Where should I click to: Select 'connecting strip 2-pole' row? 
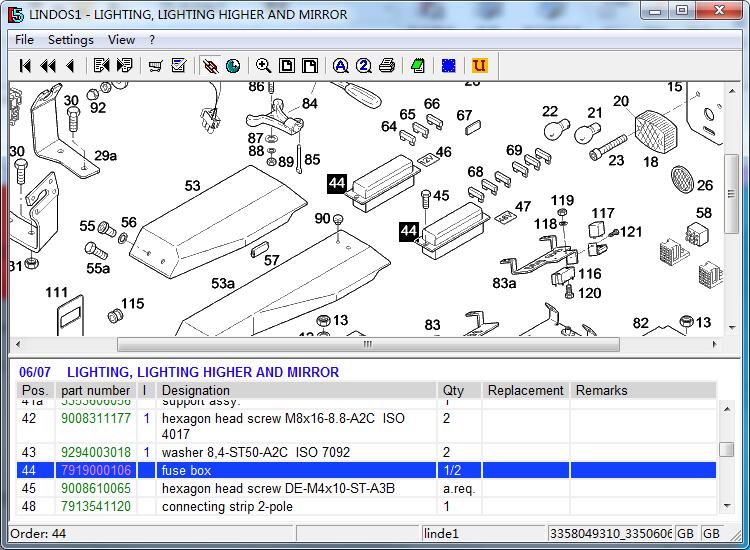pos(366,506)
